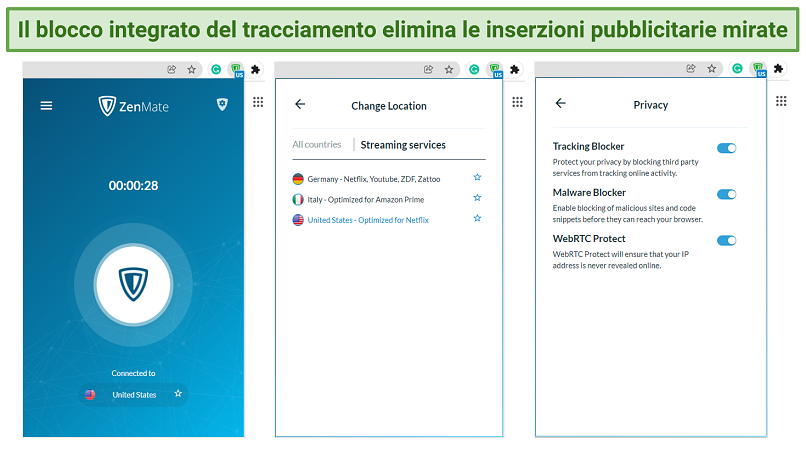Click the WebRTC Protect heading

pyautogui.click(x=589, y=239)
